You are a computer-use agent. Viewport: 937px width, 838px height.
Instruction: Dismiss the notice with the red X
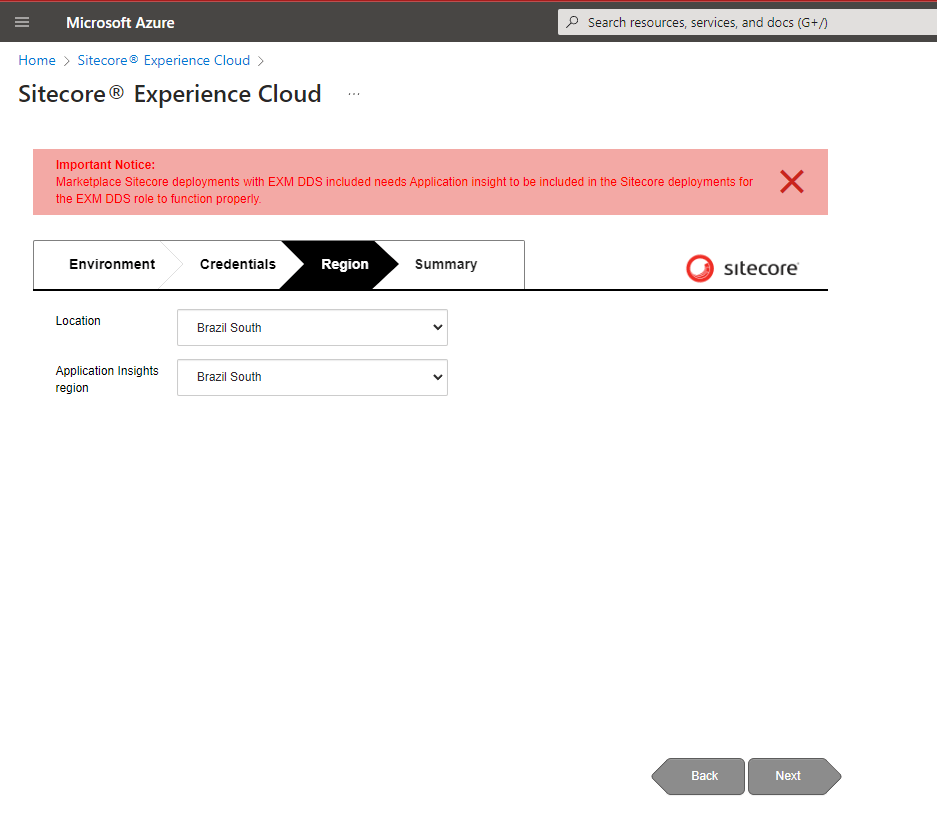click(x=791, y=182)
